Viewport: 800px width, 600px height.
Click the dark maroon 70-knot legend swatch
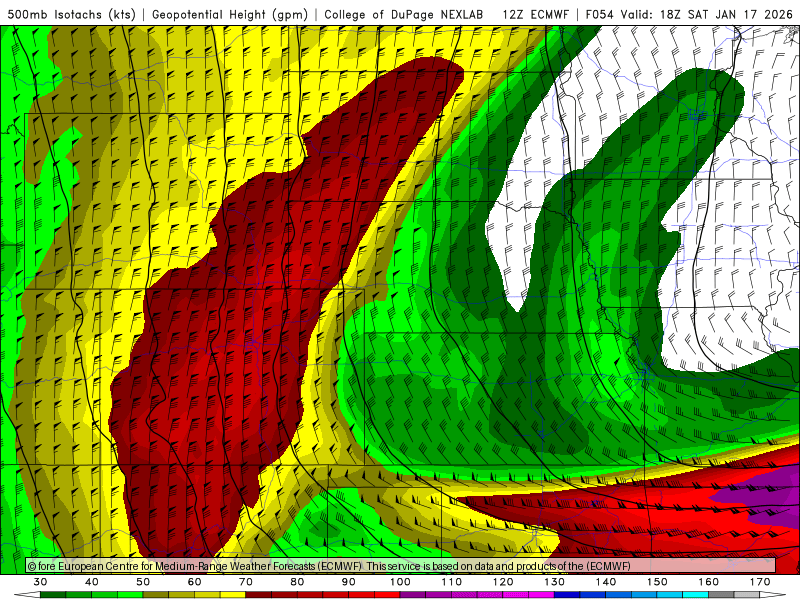point(259,595)
